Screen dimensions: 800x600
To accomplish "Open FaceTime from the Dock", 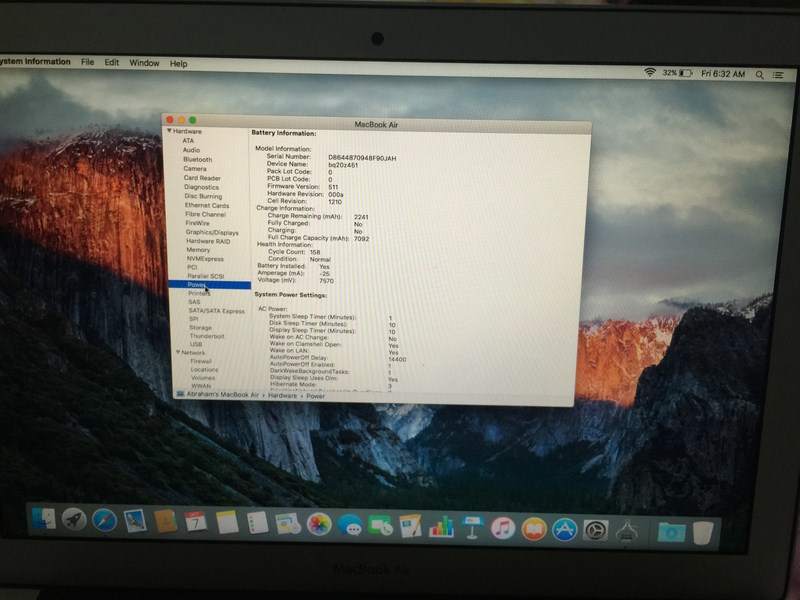I will (381, 527).
